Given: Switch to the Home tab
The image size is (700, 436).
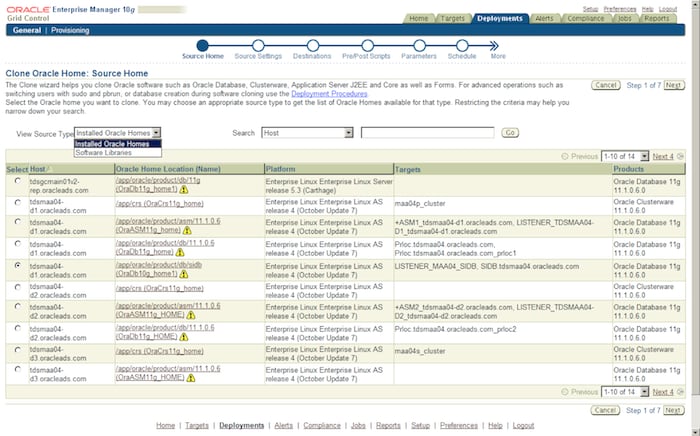Looking at the screenshot, I should point(419,18).
